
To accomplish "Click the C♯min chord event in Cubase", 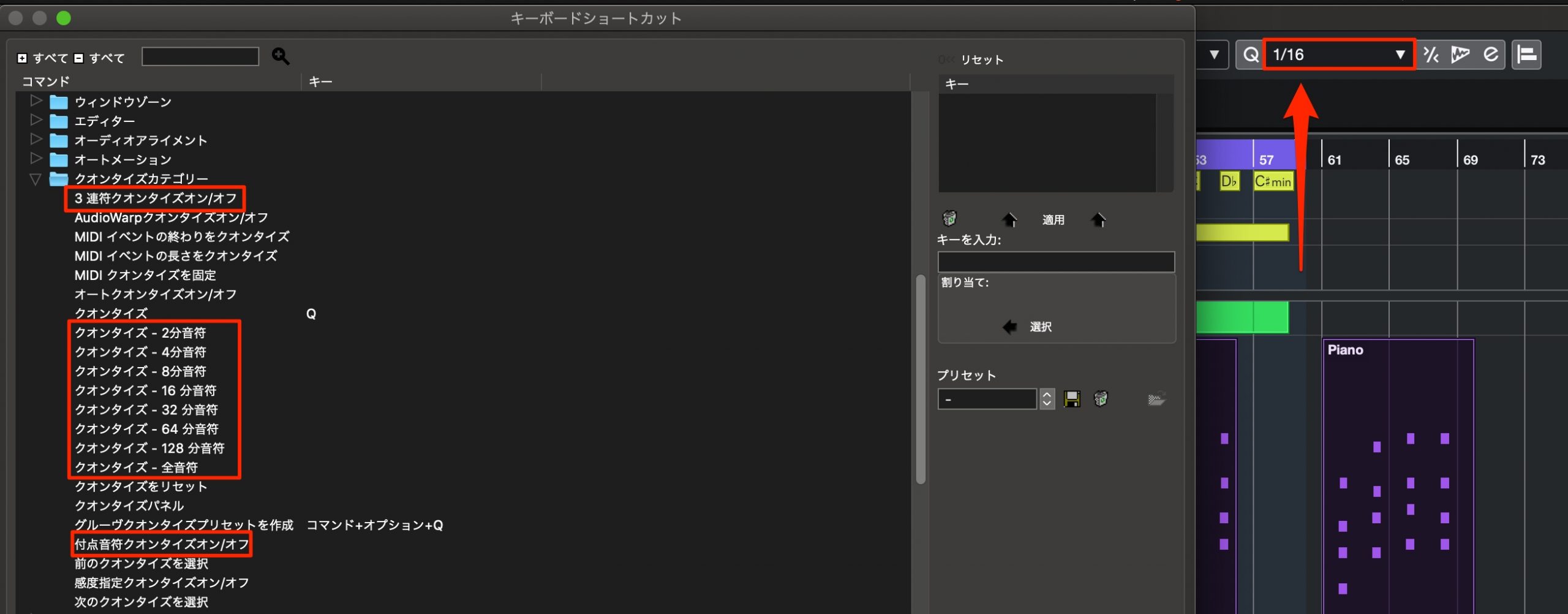I will coord(1273,181).
